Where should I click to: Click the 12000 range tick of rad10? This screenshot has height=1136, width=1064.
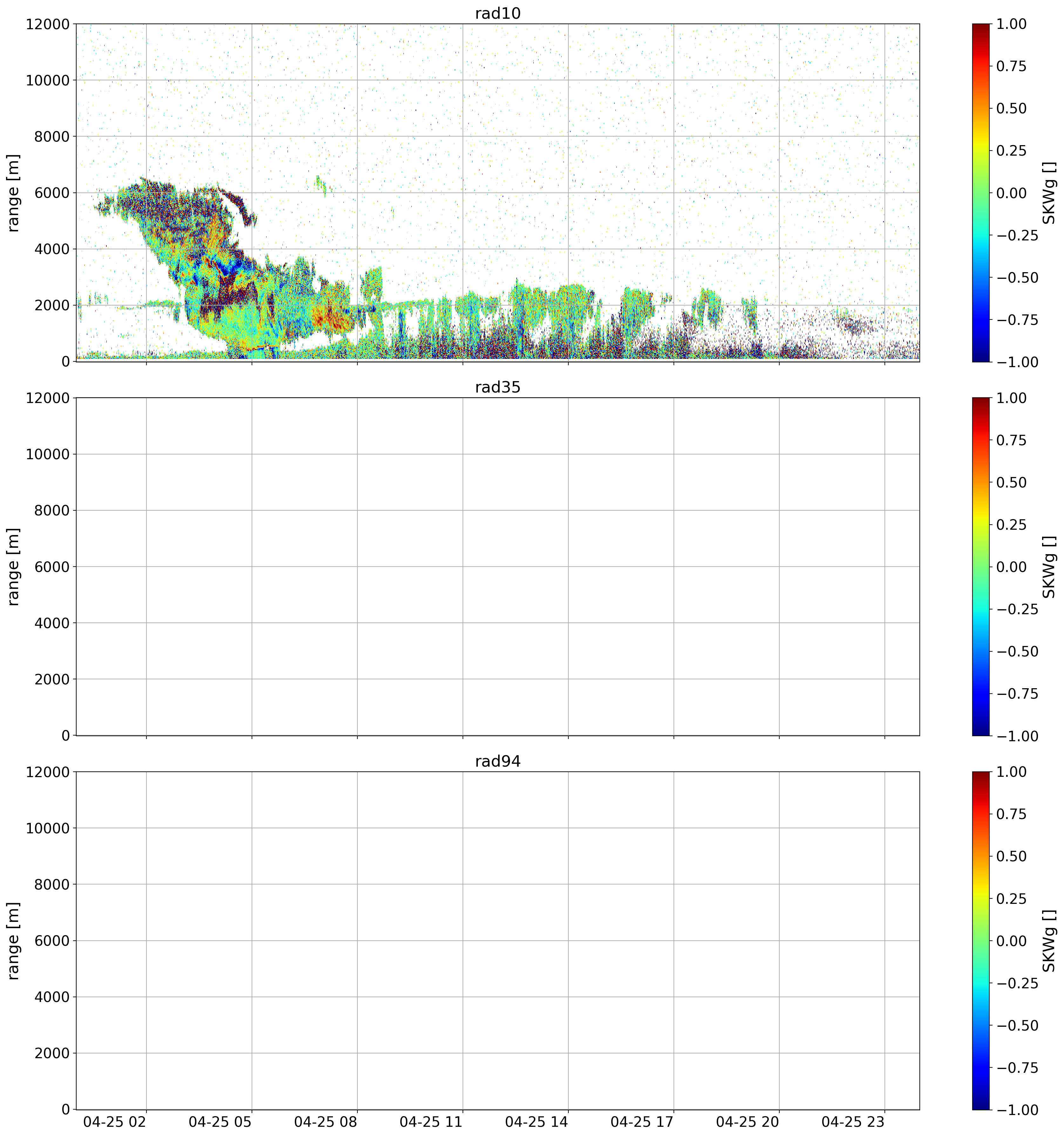47,24
